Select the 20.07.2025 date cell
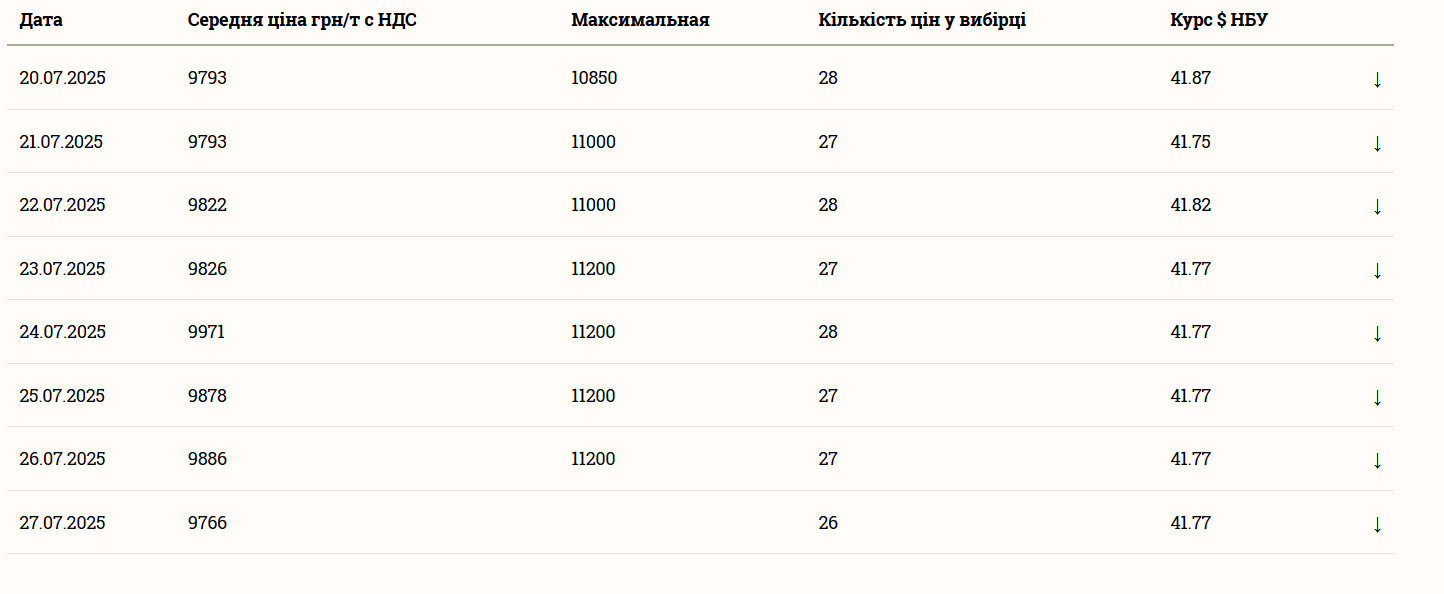The height and width of the screenshot is (594, 1444). click(x=62, y=78)
